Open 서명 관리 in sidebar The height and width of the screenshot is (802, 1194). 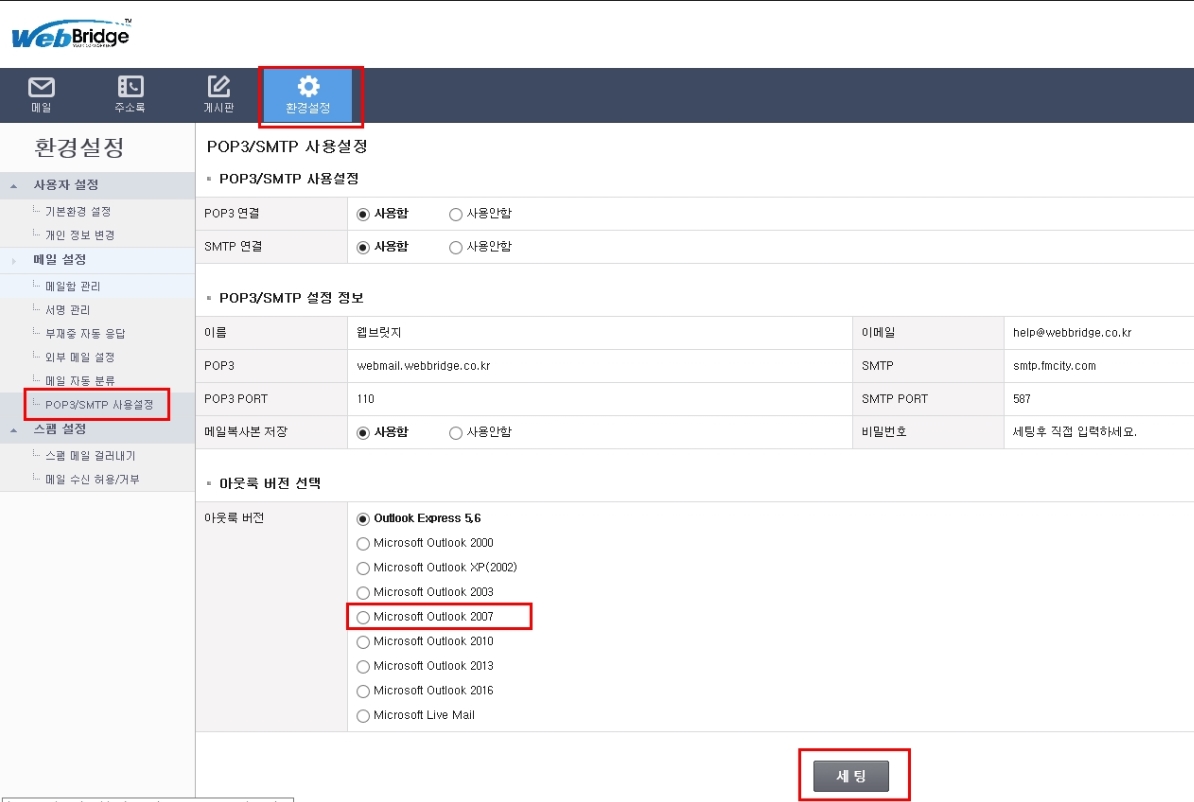[67, 310]
